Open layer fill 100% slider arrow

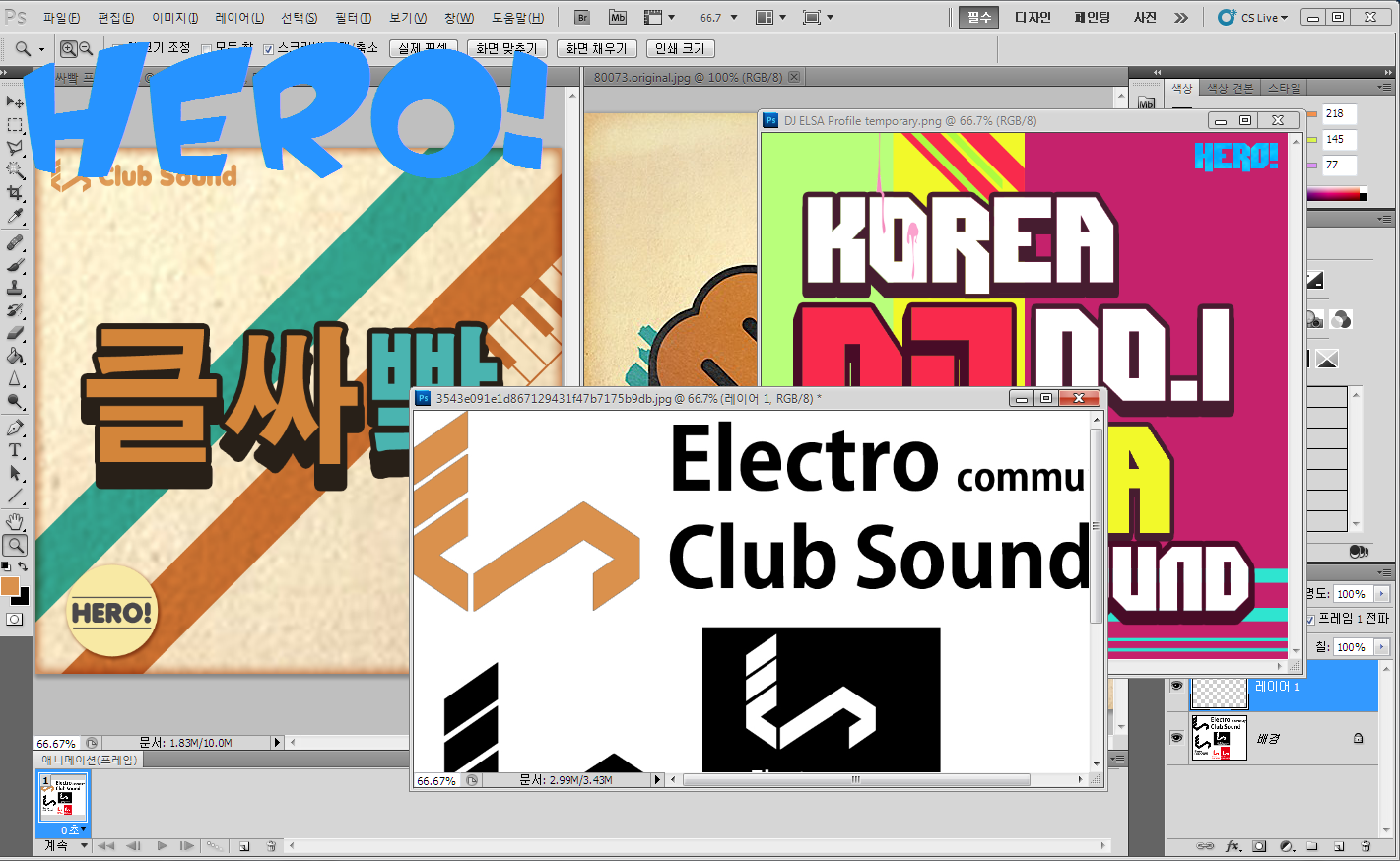point(1381,647)
